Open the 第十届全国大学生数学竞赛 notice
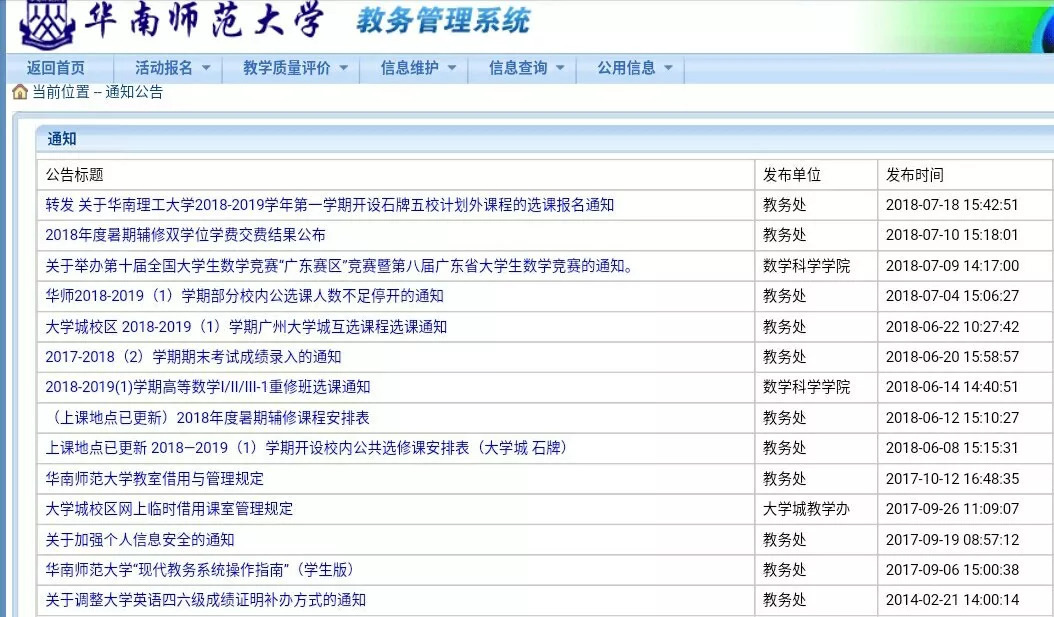 [339, 266]
